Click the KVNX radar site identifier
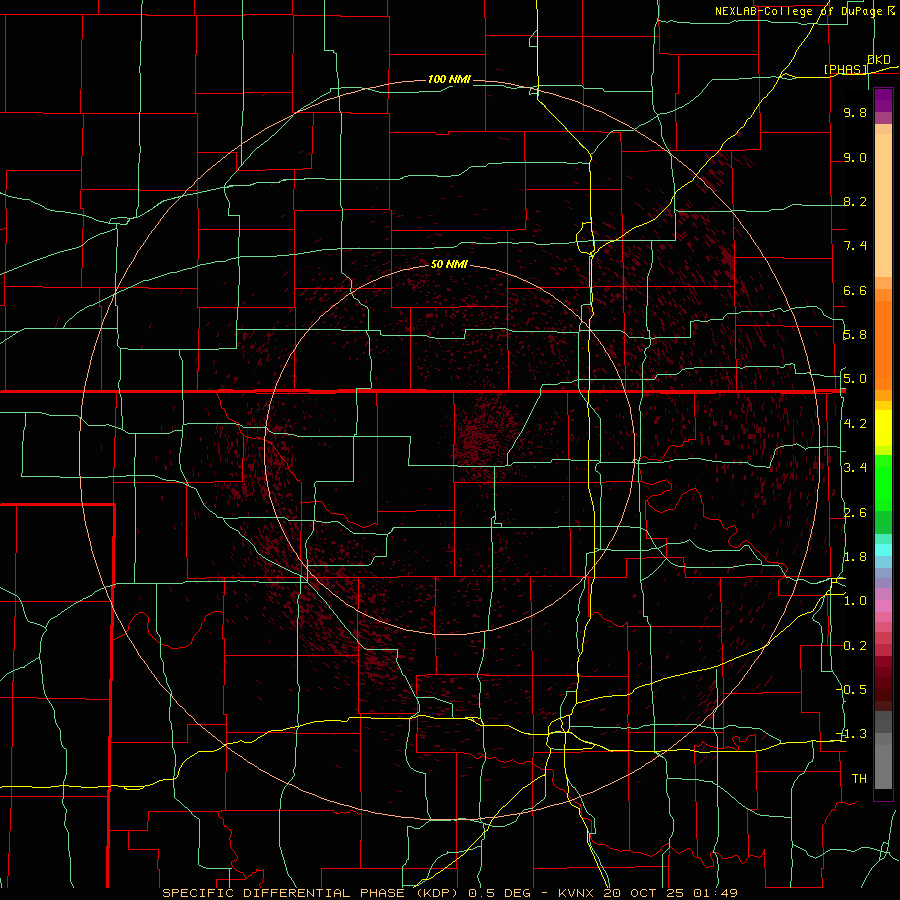 [577, 893]
